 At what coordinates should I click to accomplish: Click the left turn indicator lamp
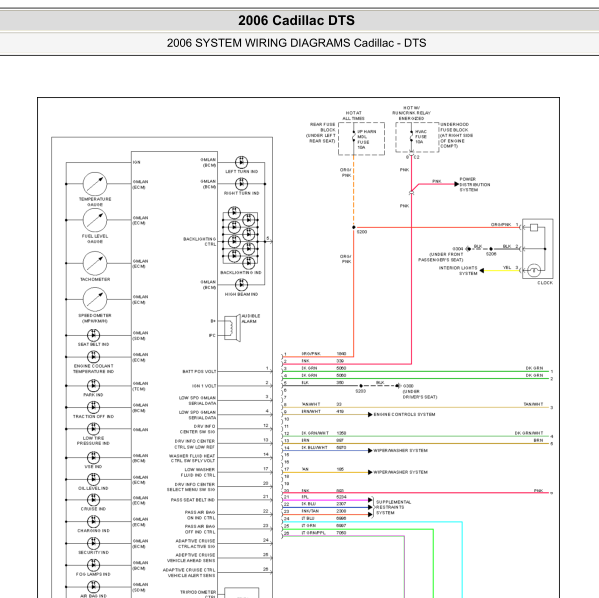[241, 162]
